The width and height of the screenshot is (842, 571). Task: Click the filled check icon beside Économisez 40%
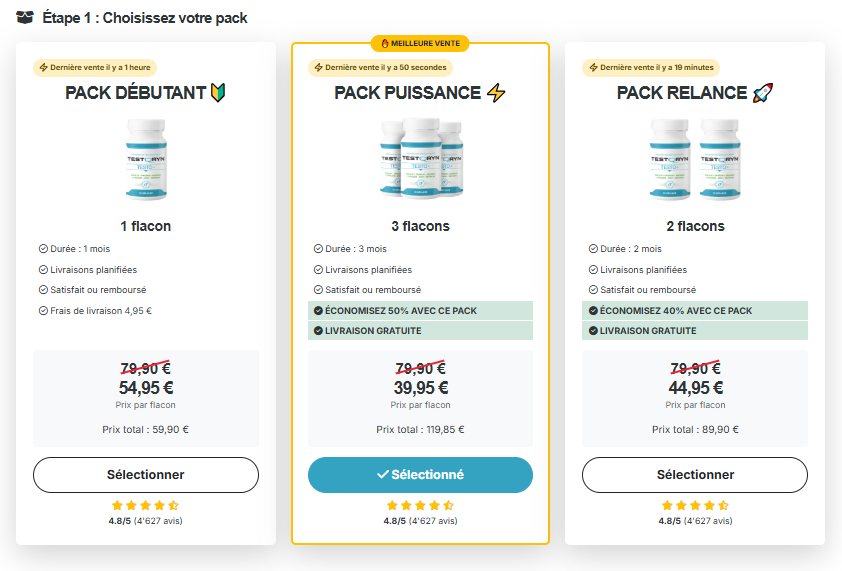click(593, 310)
